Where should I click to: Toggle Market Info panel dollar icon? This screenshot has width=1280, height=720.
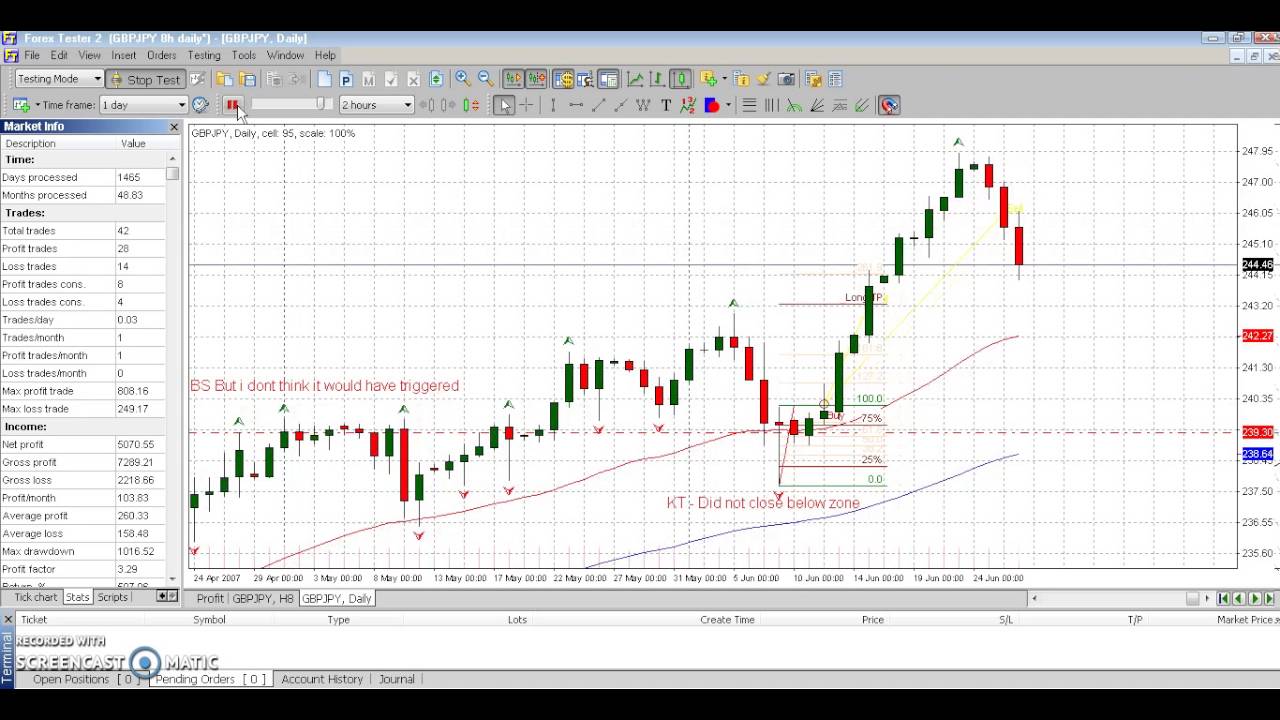click(563, 79)
